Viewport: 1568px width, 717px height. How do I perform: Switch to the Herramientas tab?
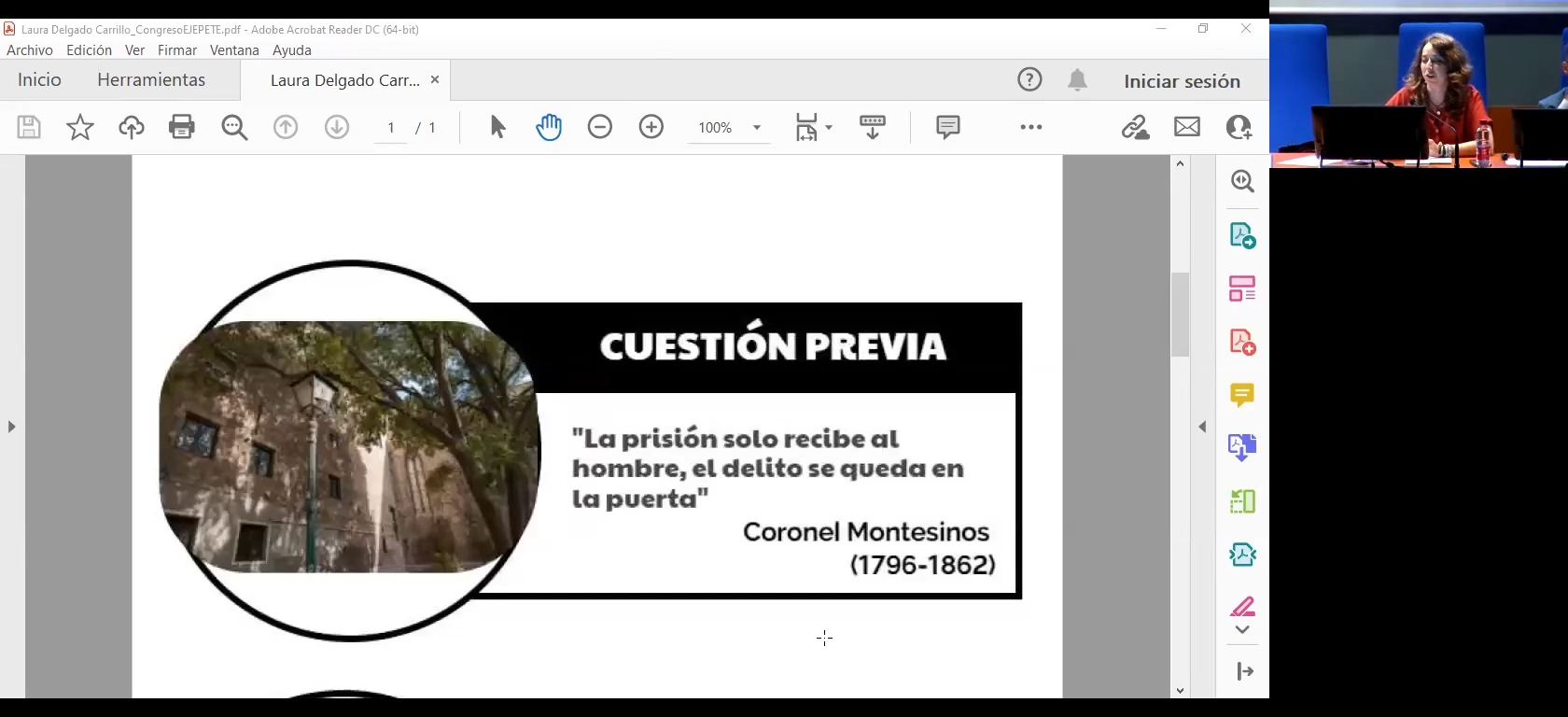[151, 80]
